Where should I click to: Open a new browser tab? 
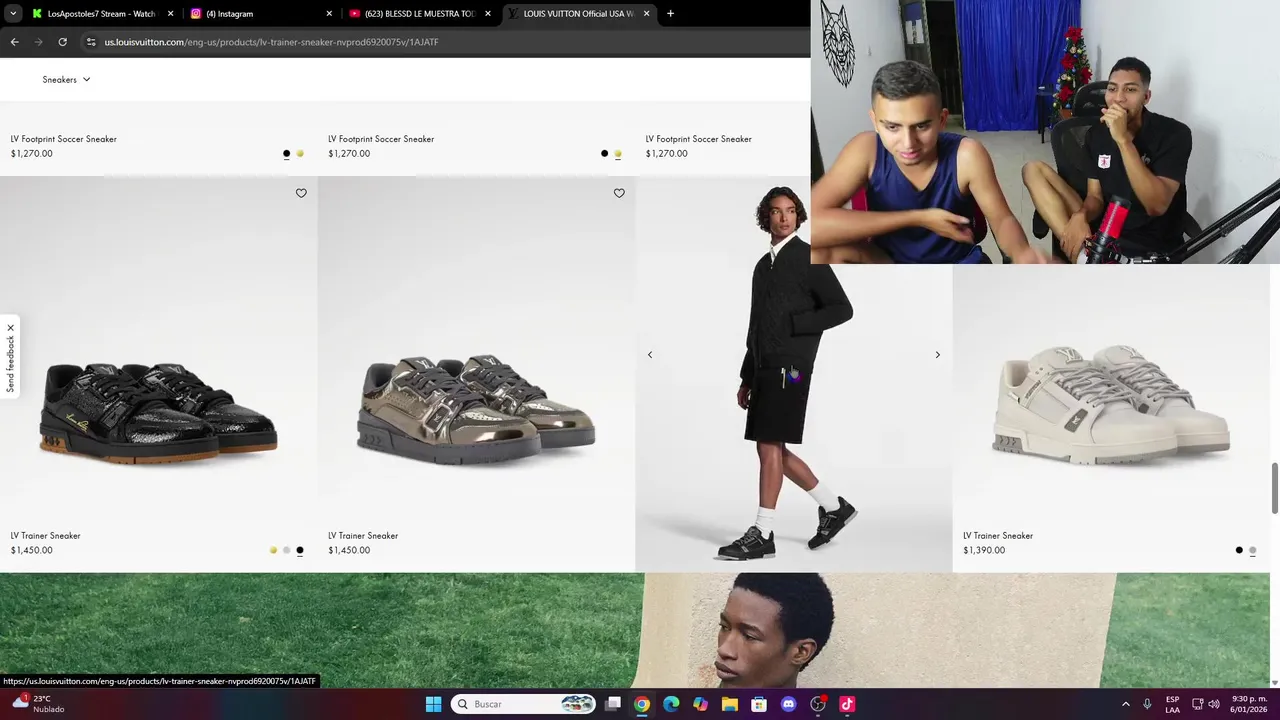[670, 14]
